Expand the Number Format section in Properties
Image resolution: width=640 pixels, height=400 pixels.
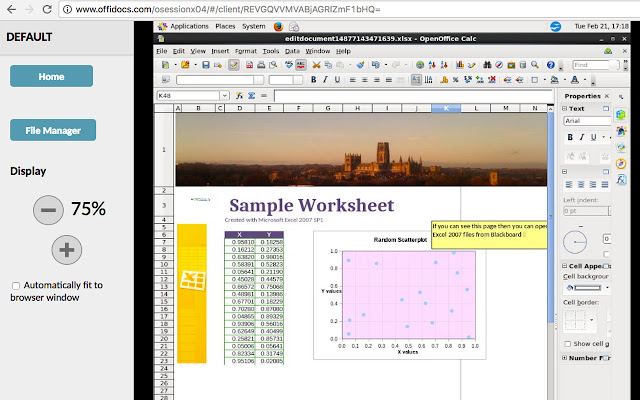[x=566, y=357]
